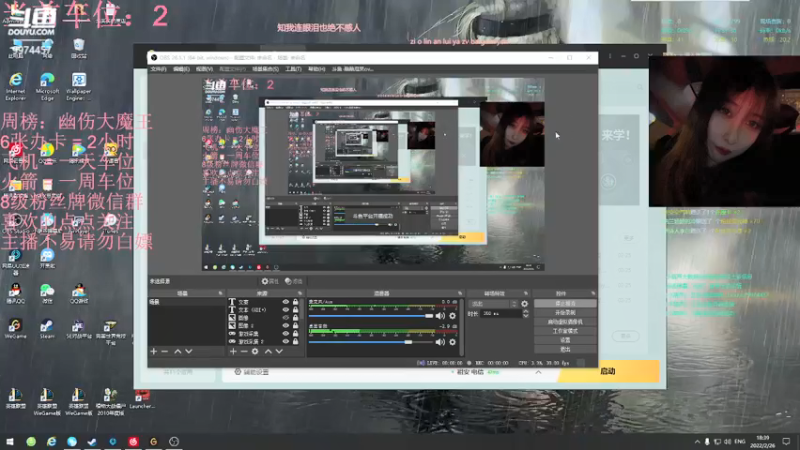The image size is (800, 450).
Task: Click the Start Virtual Camera button
Action: pyautogui.click(x=565, y=322)
